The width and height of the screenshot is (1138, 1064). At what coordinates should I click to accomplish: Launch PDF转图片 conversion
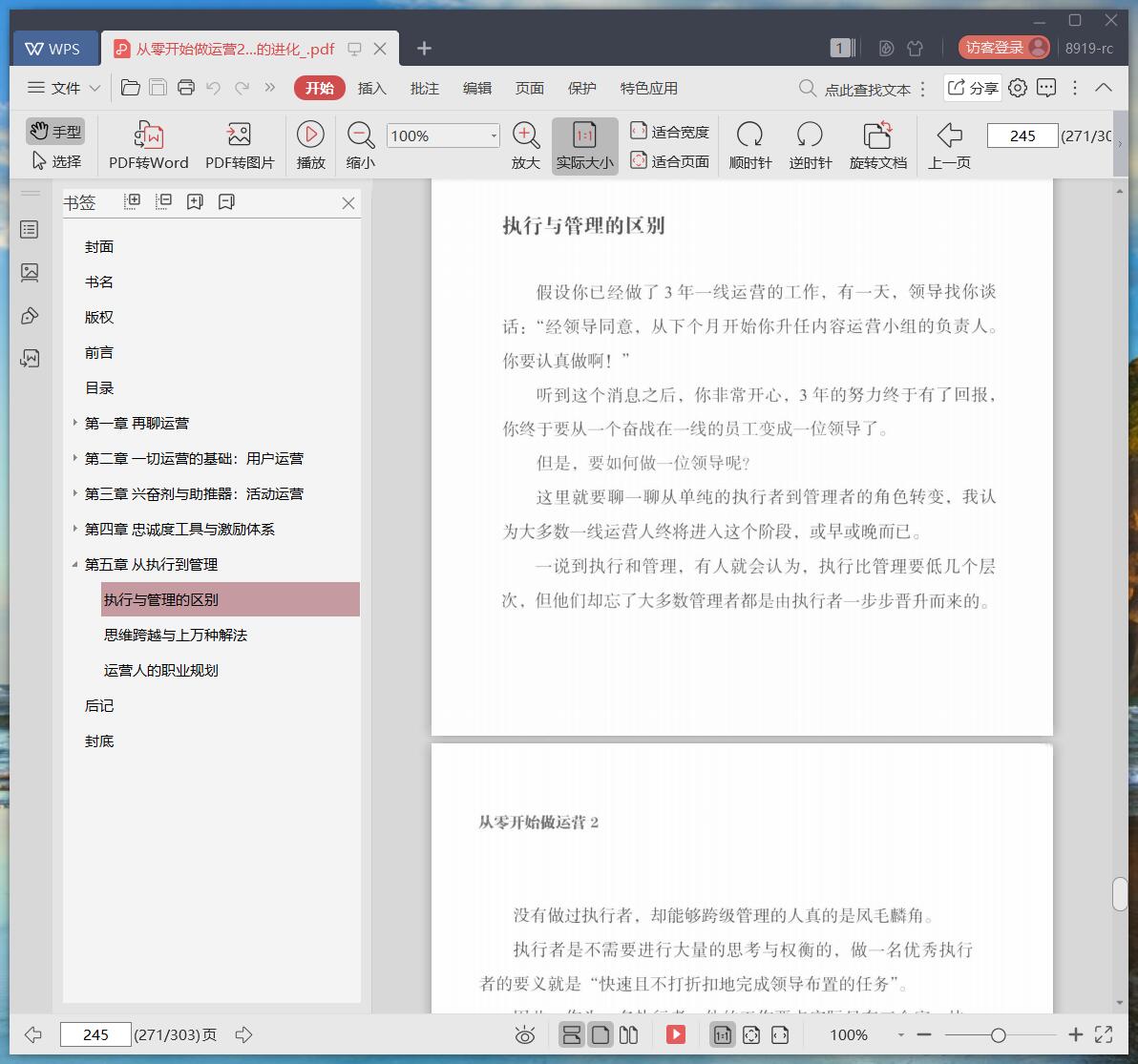click(240, 146)
